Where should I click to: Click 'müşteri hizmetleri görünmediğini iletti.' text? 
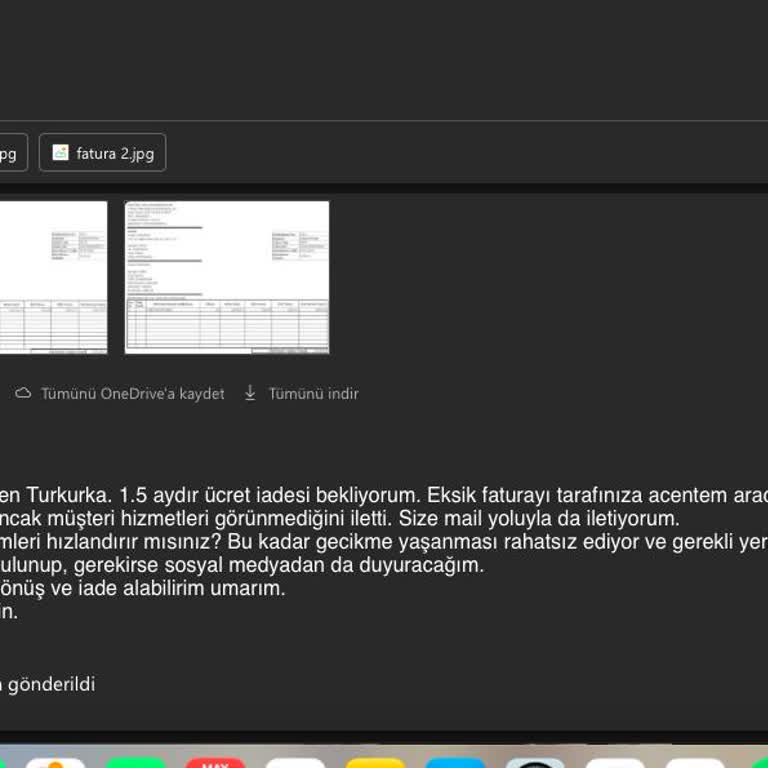(219, 519)
